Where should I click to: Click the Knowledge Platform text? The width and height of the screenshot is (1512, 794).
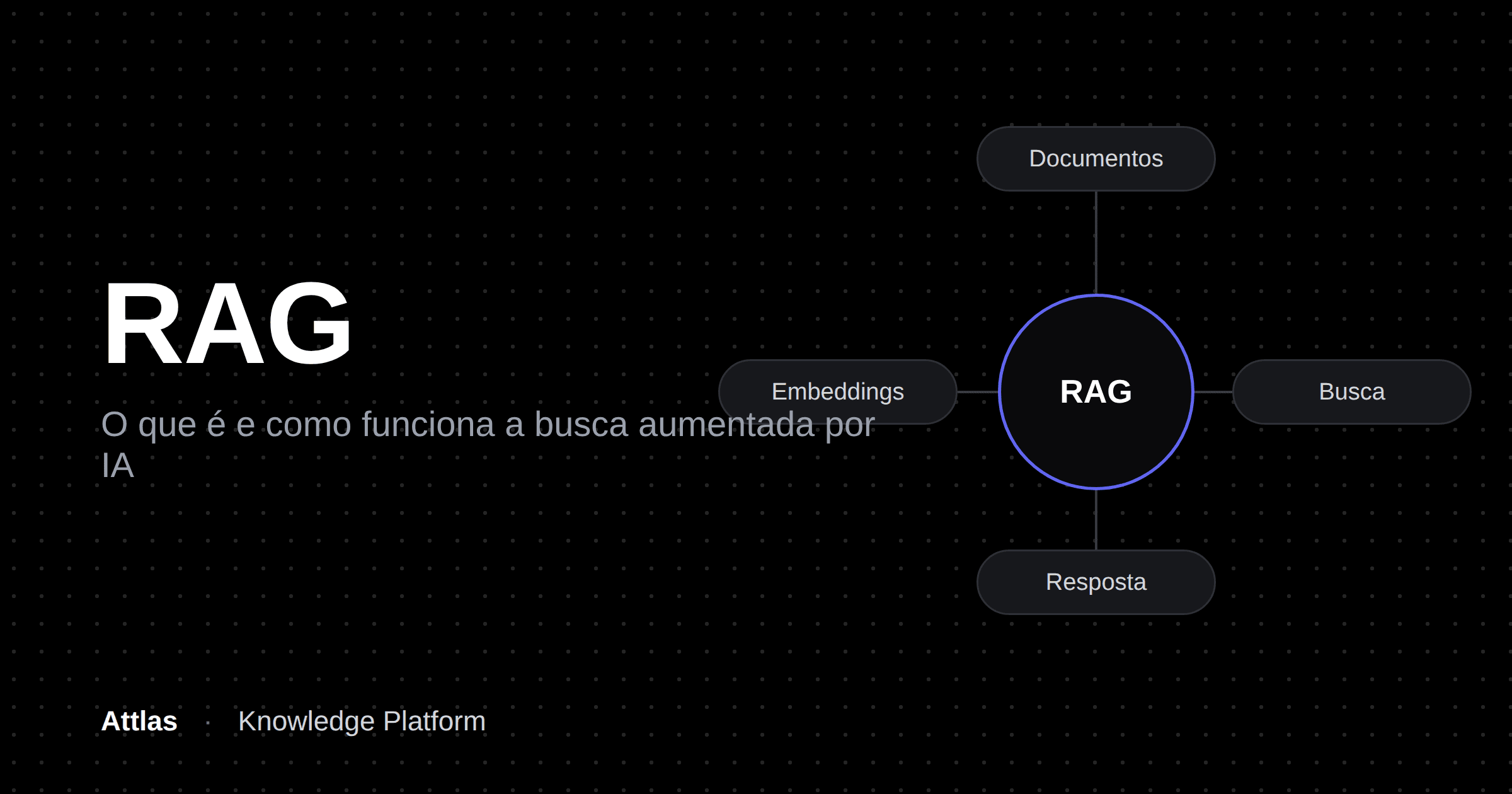click(x=362, y=722)
